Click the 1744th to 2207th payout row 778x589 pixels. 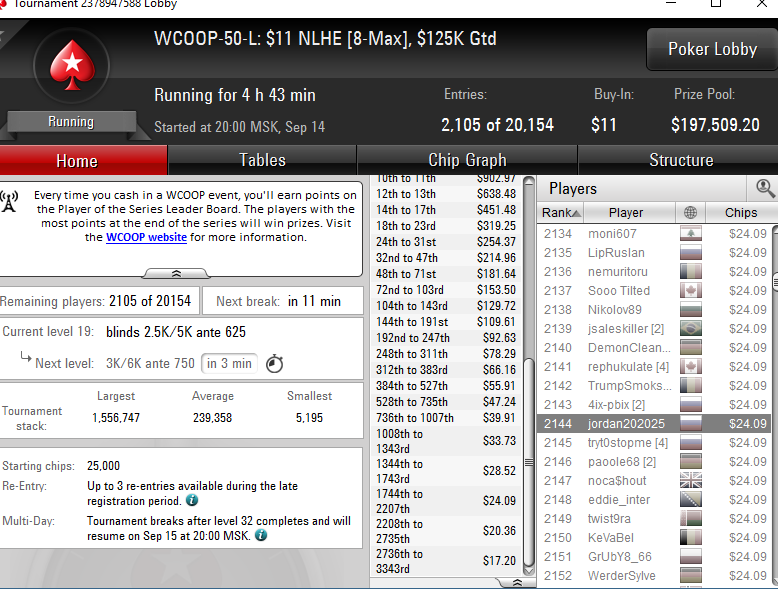(446, 501)
